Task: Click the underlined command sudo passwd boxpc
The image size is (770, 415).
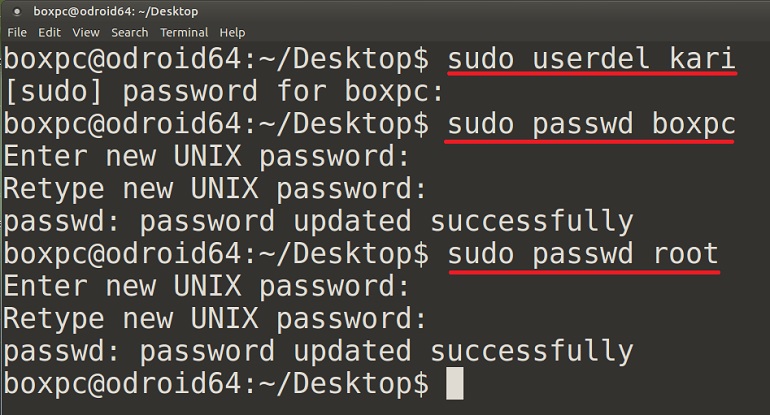Action: tap(591, 124)
